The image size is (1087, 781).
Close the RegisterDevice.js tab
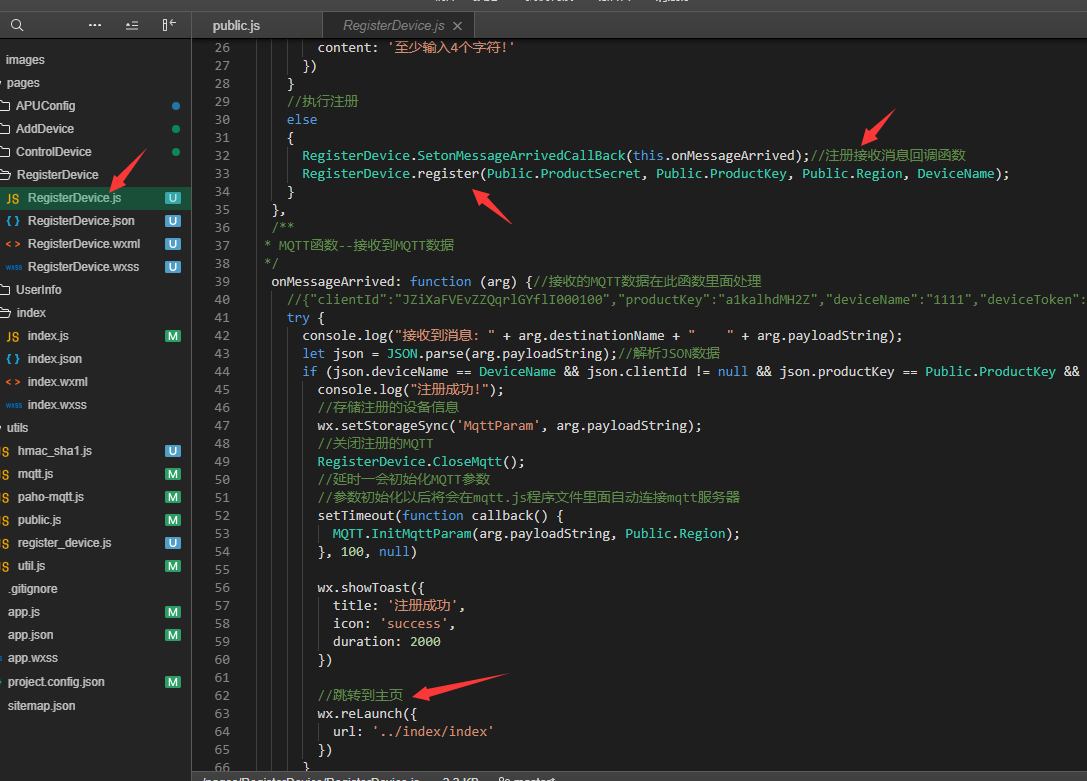tap(458, 26)
